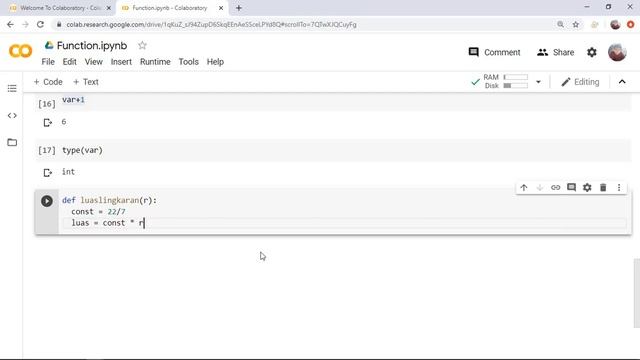Copy link to cell icon
The image size is (640, 360).
[x=556, y=188]
